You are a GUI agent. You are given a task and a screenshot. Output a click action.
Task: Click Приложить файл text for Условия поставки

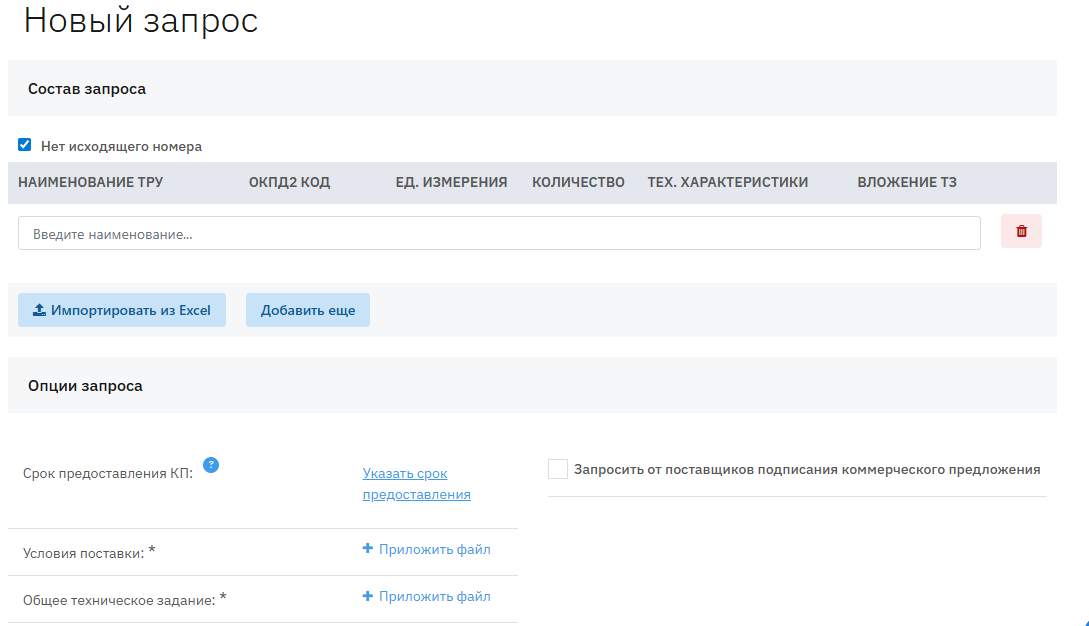point(435,549)
